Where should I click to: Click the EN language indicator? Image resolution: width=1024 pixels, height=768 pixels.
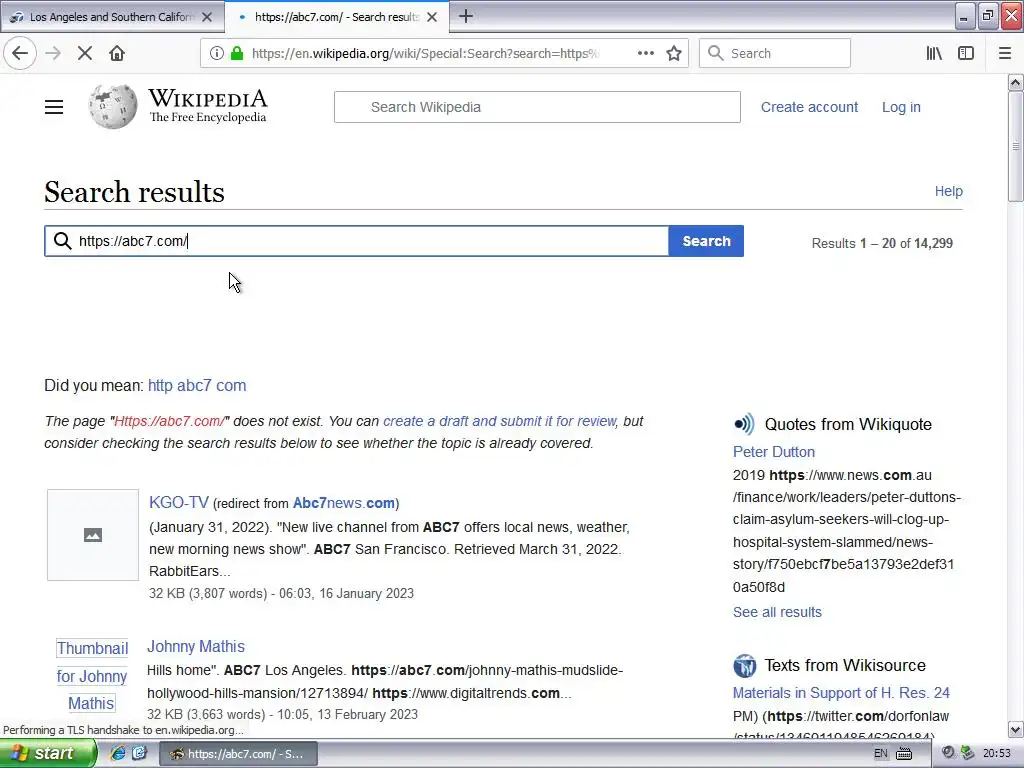(880, 754)
